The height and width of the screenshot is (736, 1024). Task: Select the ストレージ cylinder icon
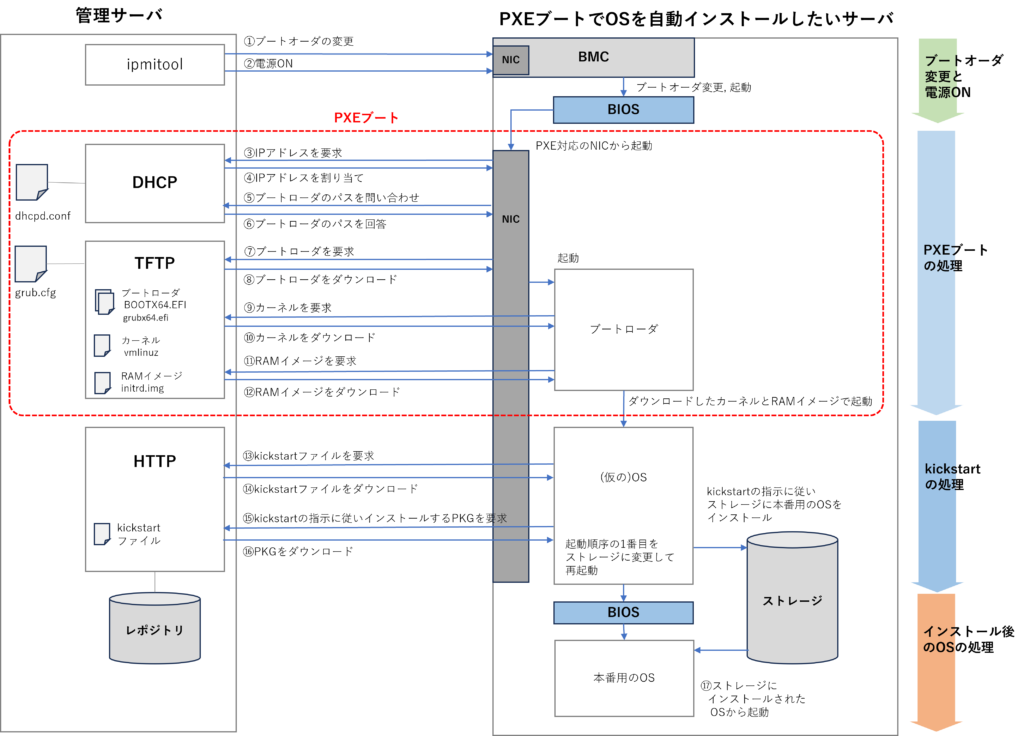coord(792,598)
